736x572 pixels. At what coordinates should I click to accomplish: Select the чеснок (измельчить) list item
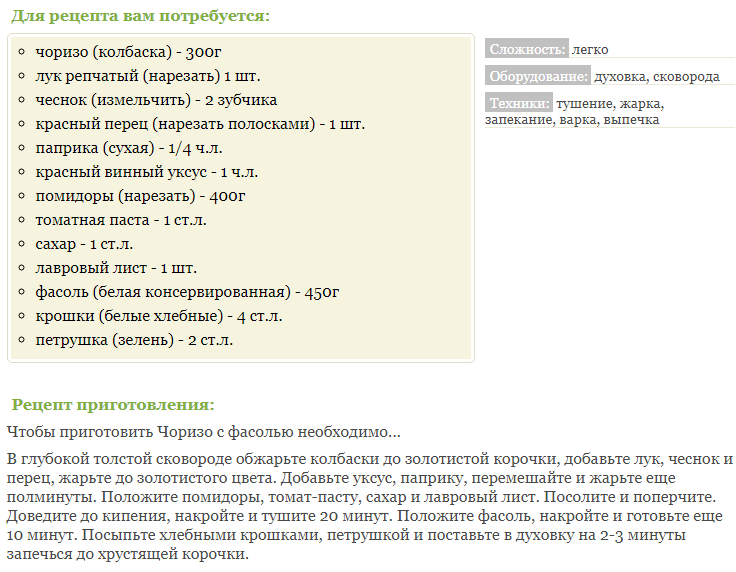(x=156, y=100)
